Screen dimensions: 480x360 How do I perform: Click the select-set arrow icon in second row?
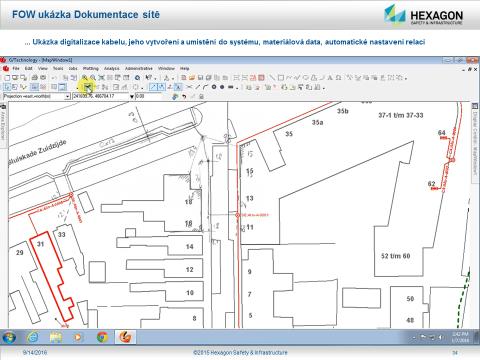click(7, 87)
